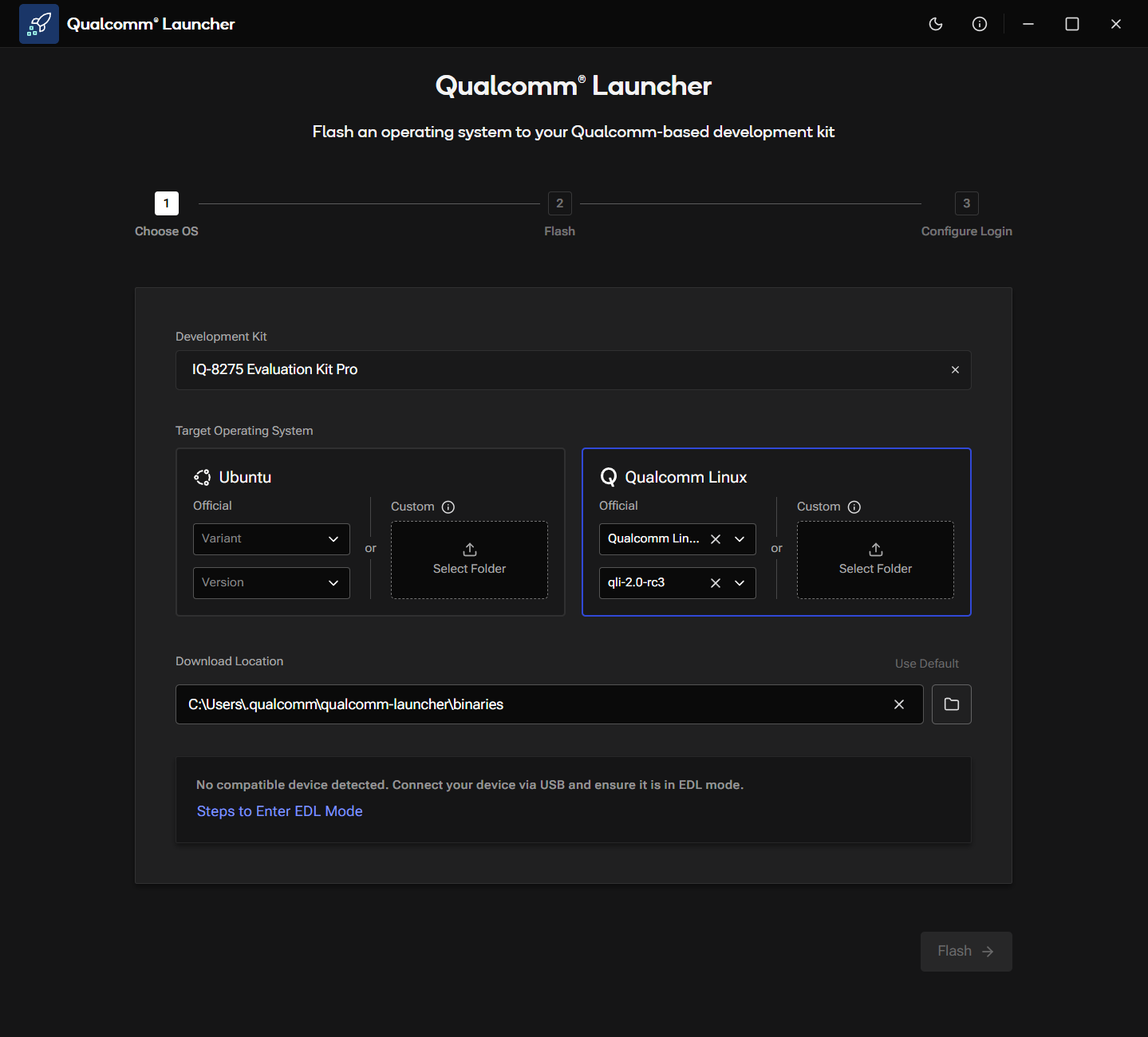Open the Development Kit combo box
1148x1037 pixels.
573,370
